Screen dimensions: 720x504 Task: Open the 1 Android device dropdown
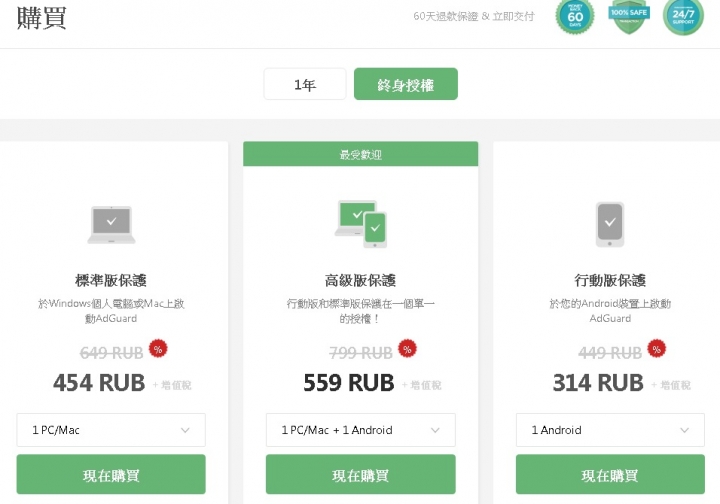(610, 430)
